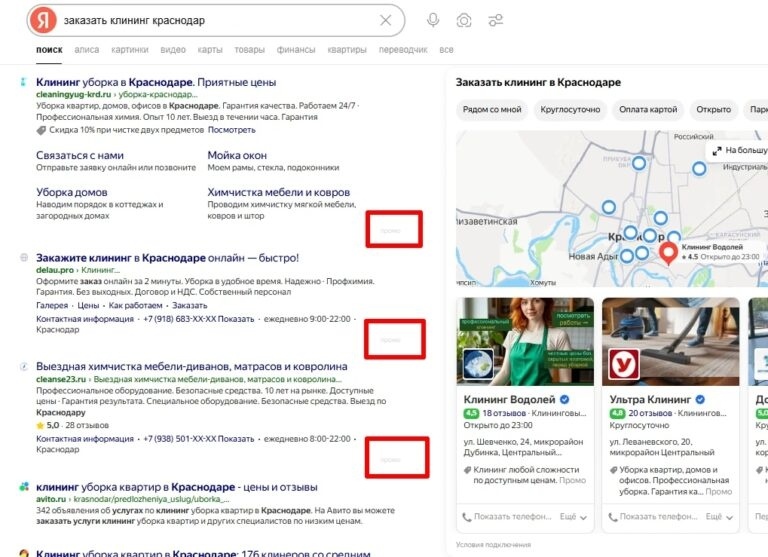Open 'Химчистка мебели и ковров' sitelink

(279, 192)
